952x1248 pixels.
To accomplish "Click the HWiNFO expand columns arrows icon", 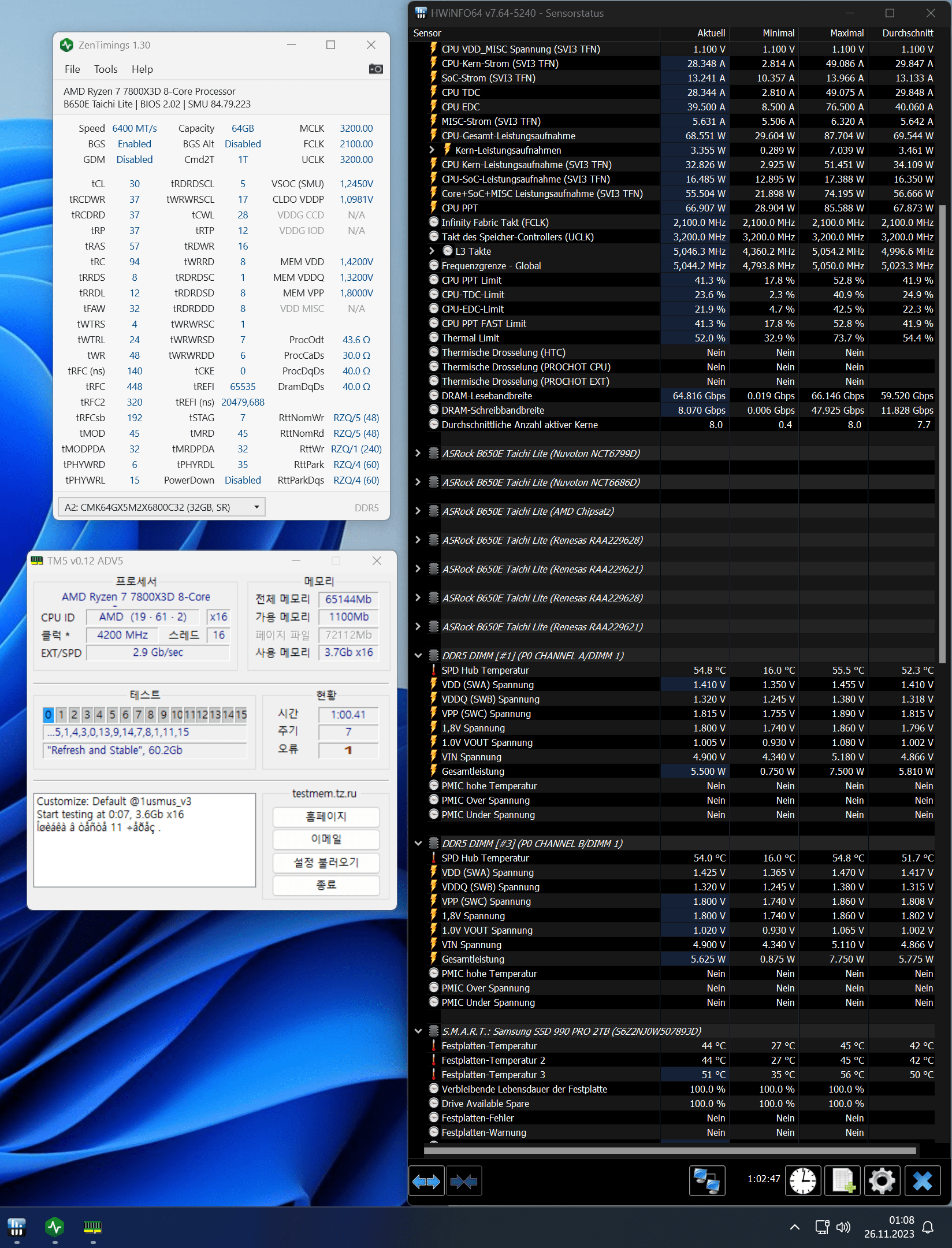I will pos(426,1182).
